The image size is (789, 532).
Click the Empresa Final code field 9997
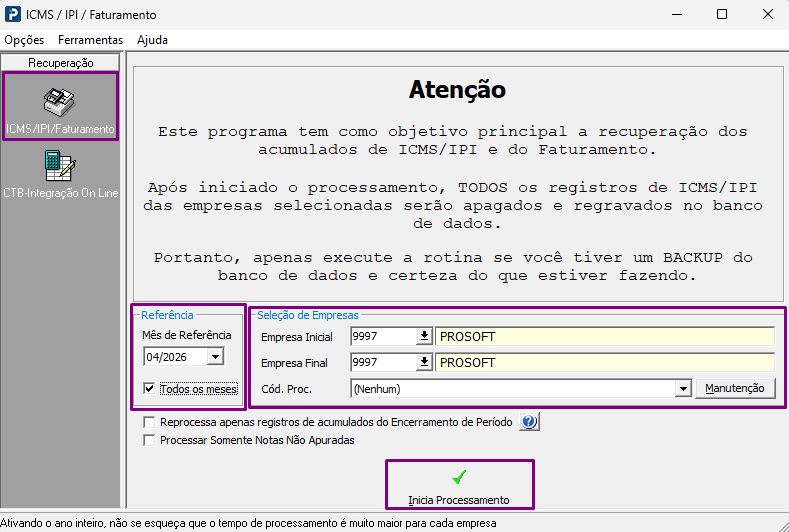click(383, 362)
